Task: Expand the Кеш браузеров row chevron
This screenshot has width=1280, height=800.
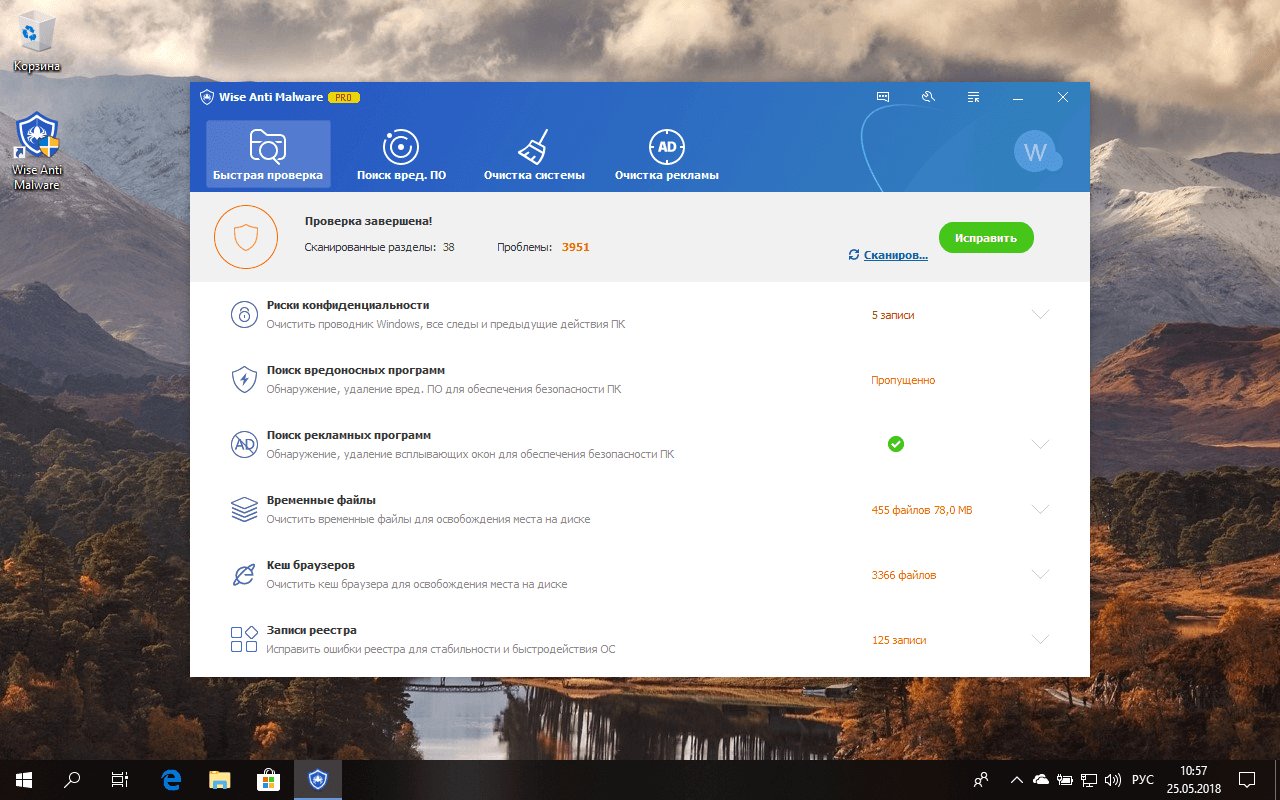Action: 1040,574
